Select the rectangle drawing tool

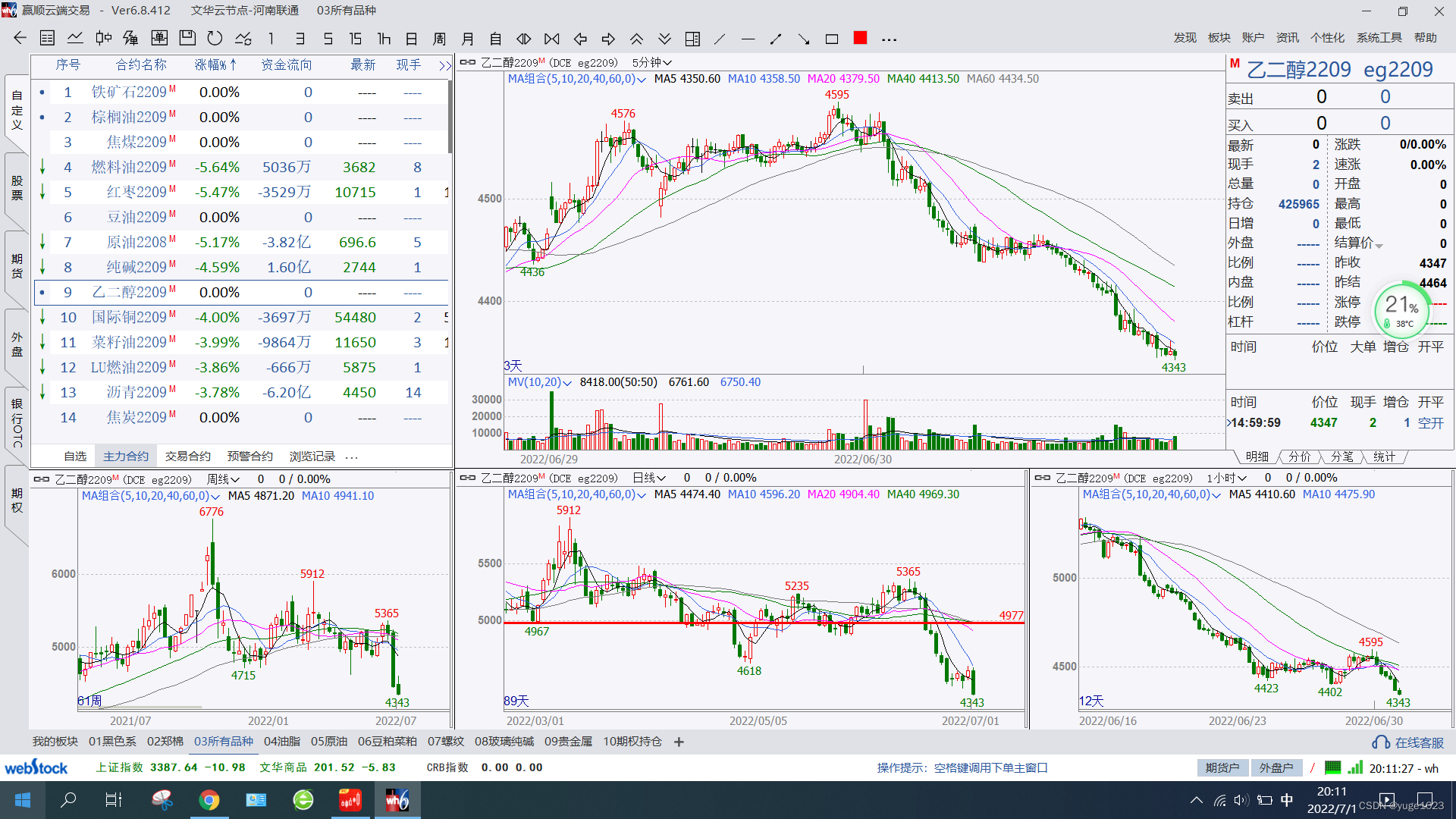[832, 39]
